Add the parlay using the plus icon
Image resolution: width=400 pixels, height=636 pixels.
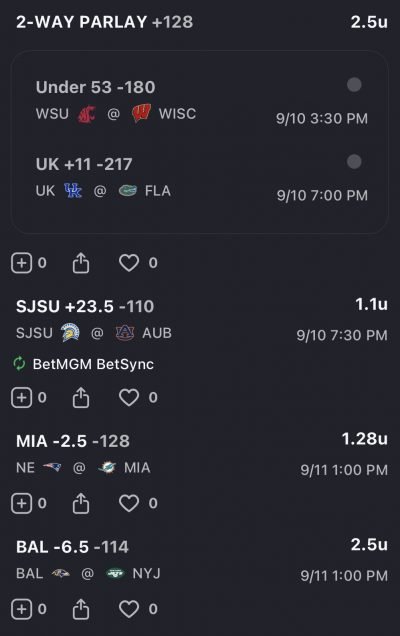22,263
